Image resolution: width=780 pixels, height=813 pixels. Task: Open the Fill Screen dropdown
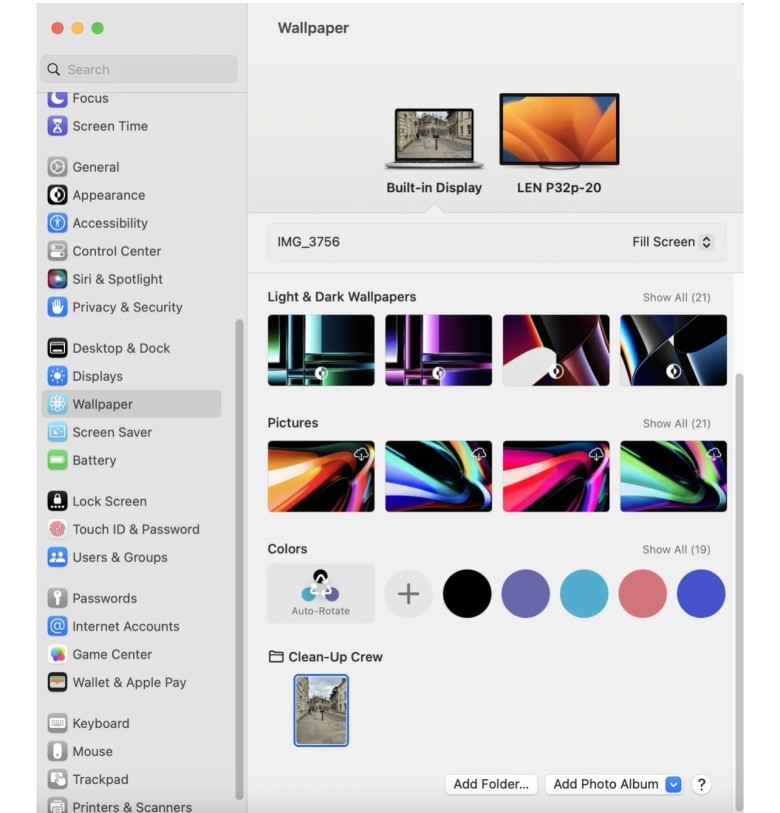pyautogui.click(x=672, y=242)
